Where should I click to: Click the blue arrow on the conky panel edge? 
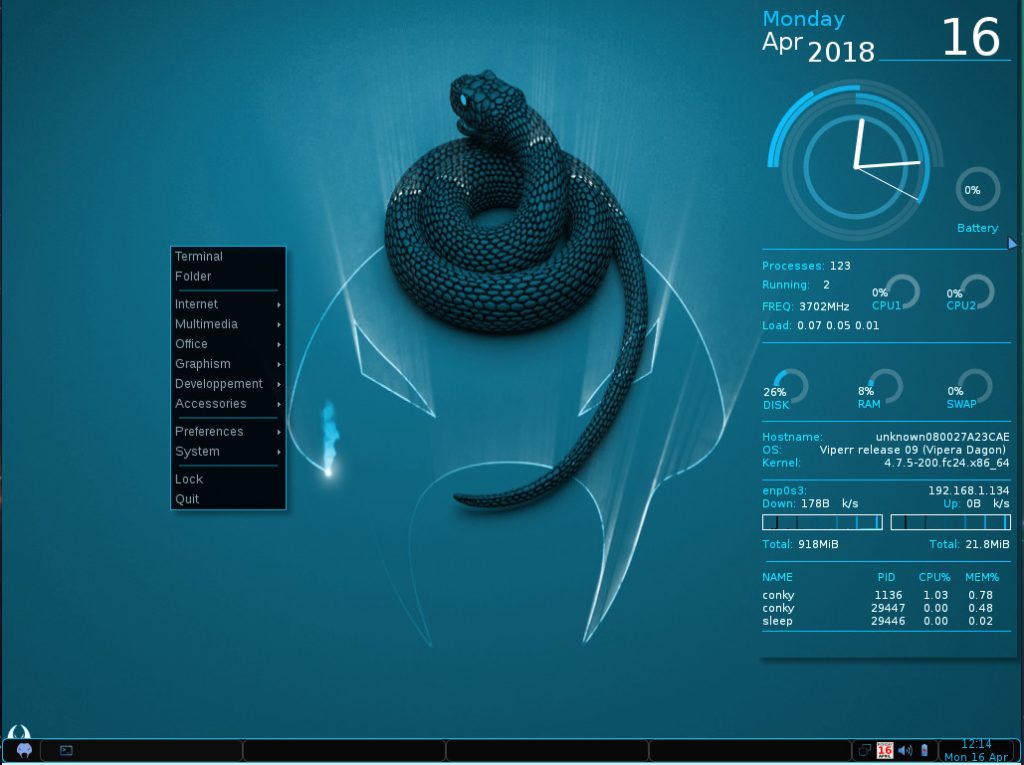(x=1012, y=243)
